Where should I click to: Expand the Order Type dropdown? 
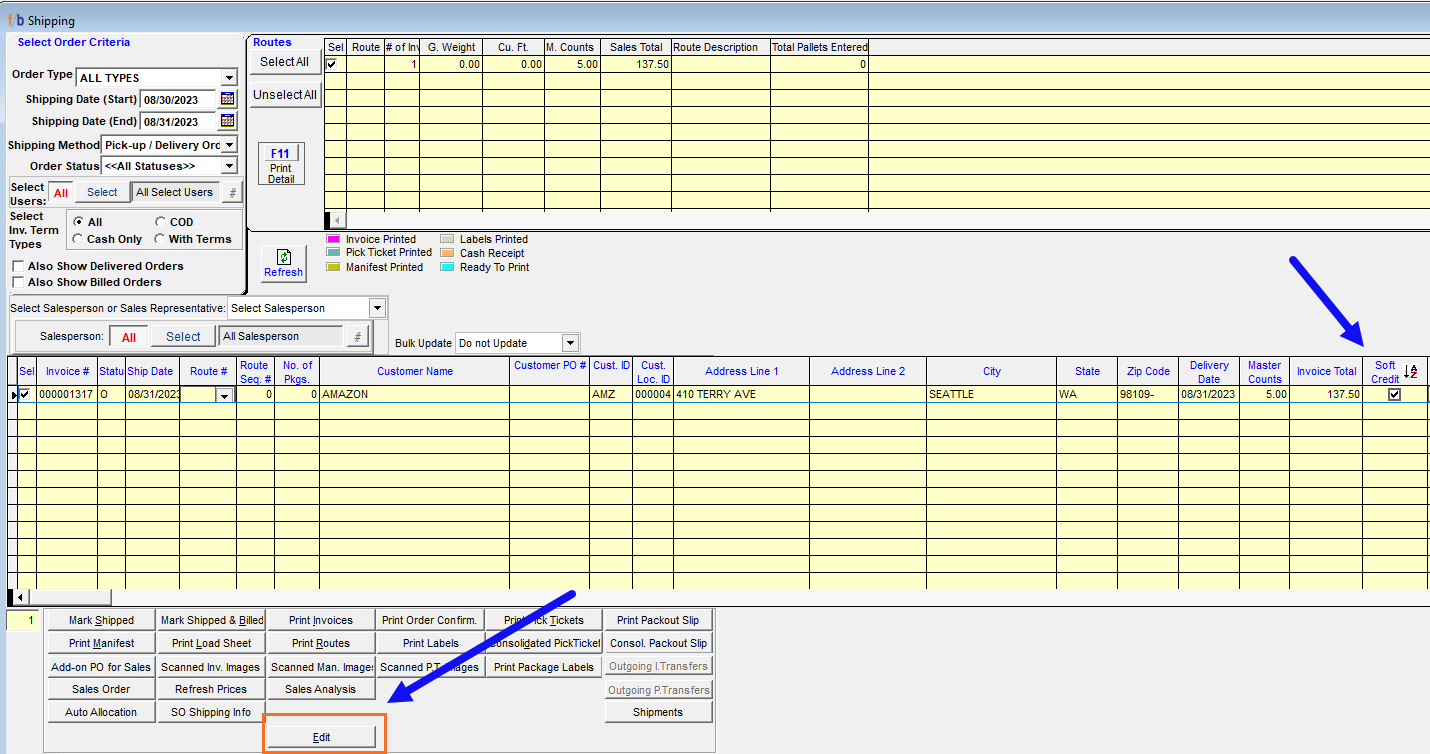tap(229, 78)
